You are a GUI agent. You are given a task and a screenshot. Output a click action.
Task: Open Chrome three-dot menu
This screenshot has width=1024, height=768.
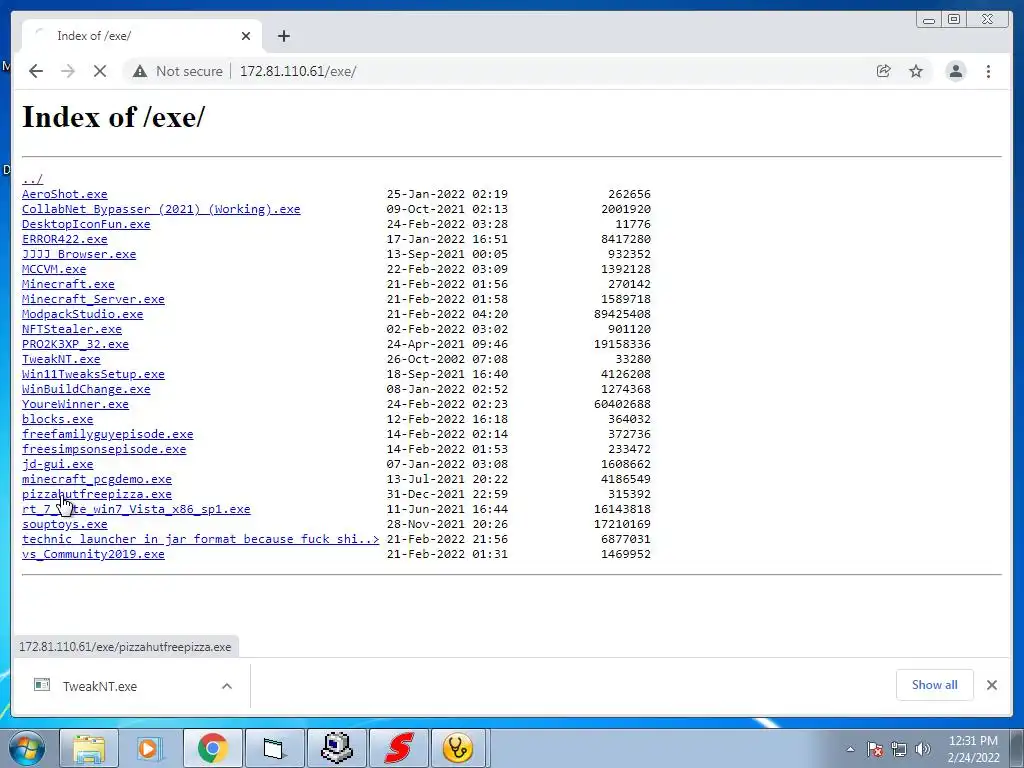988,71
